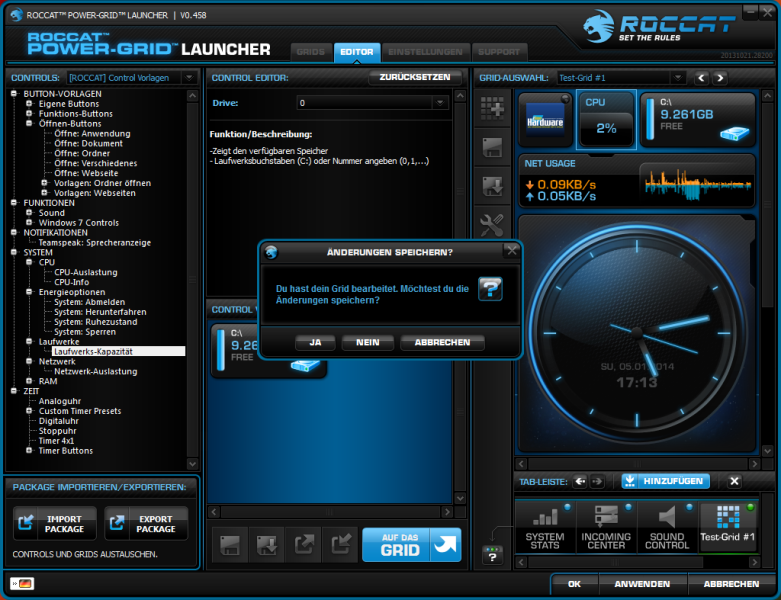The height and width of the screenshot is (600, 781).
Task: Select the Test-Grid #1 tab in tab bar
Action: 728,527
